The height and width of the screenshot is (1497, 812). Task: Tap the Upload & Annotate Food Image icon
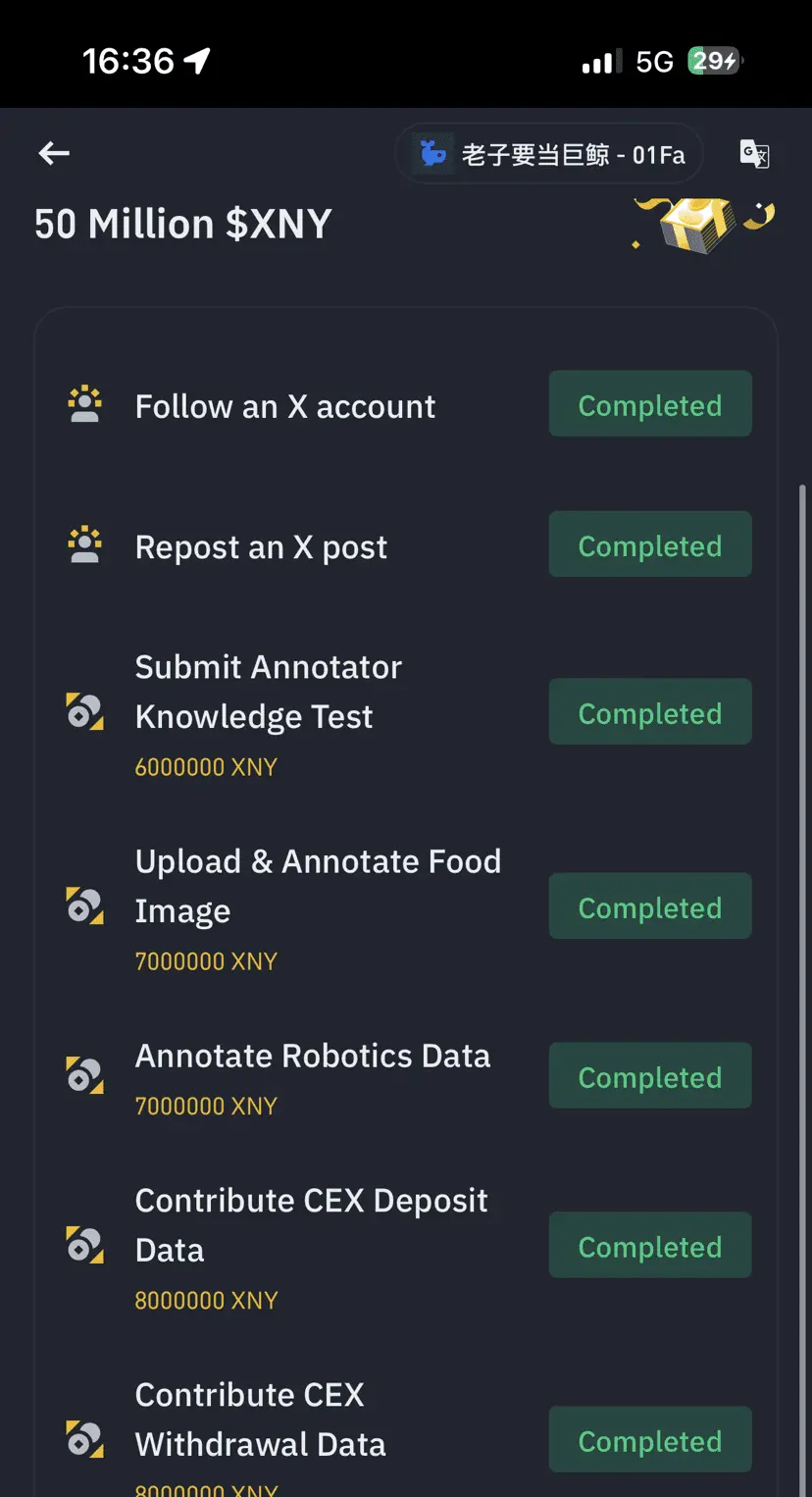click(85, 905)
